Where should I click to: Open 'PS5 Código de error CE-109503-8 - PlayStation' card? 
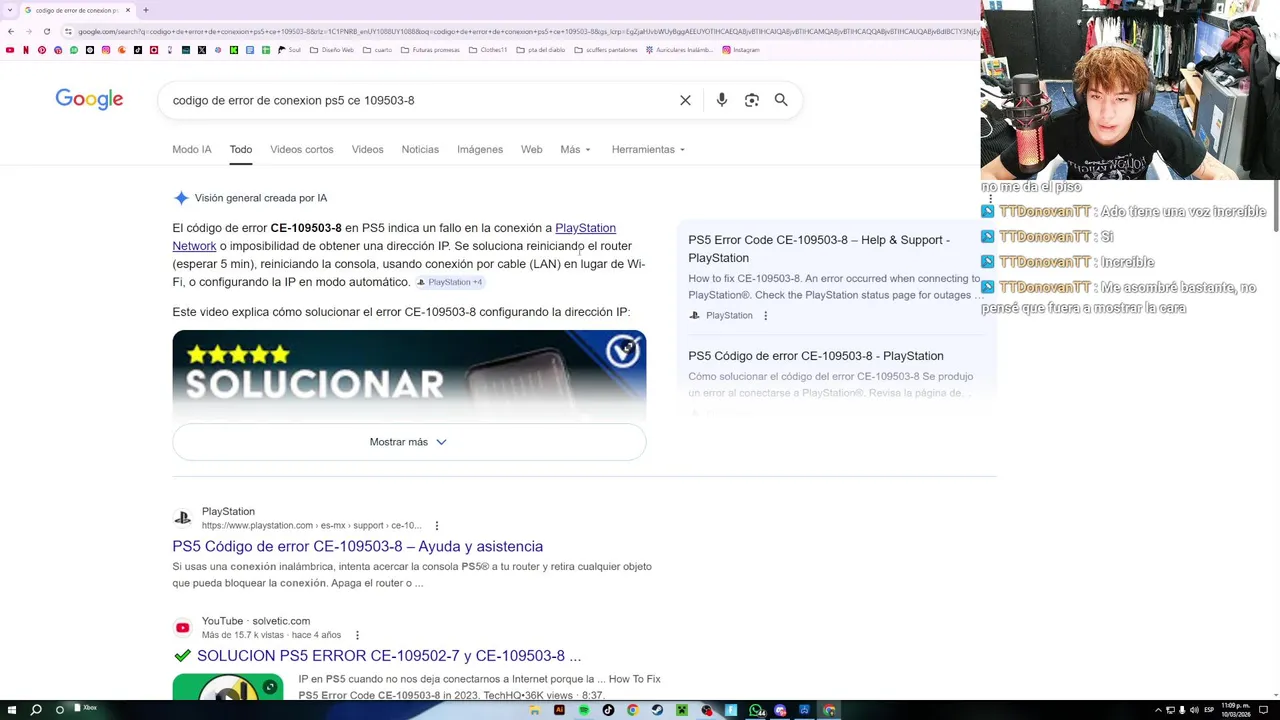click(x=816, y=356)
